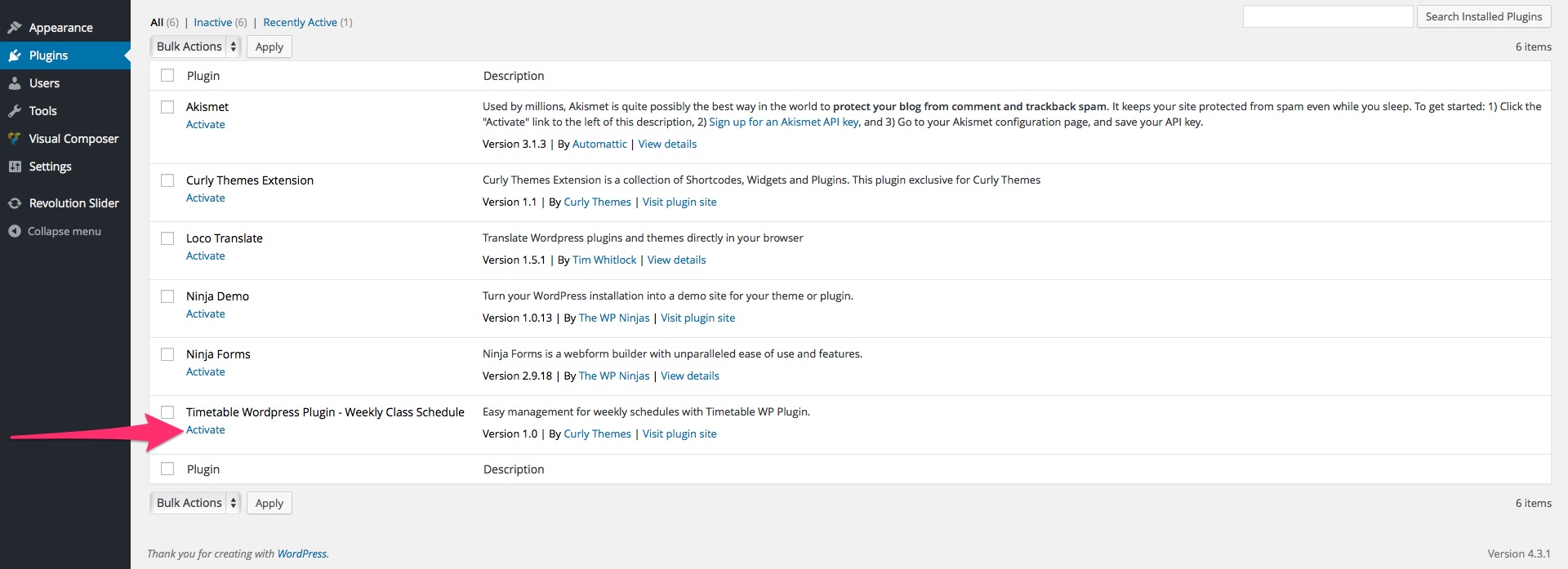
Task: Check the Akismet plugin checkbox
Action: (167, 107)
